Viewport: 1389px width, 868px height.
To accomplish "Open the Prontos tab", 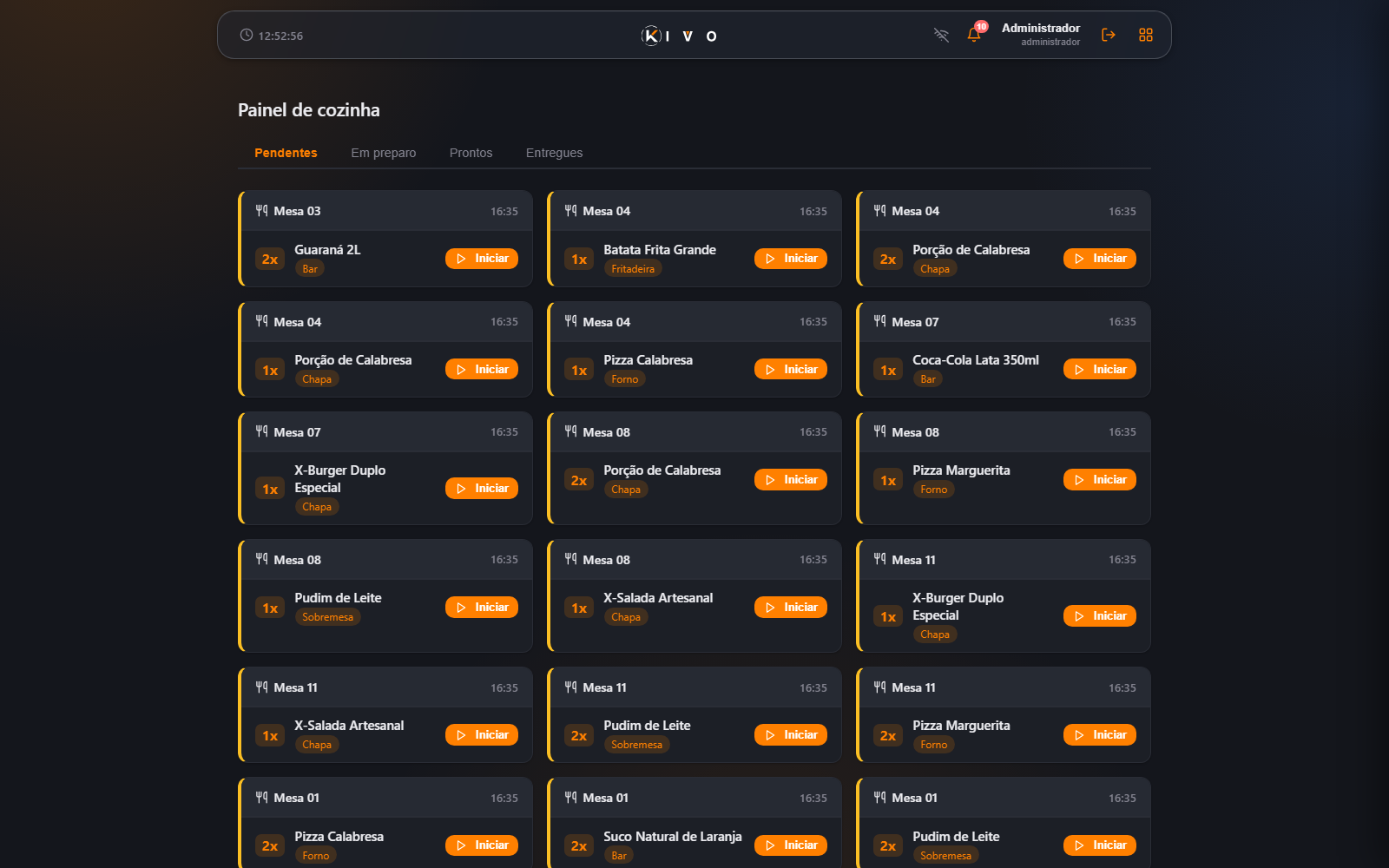I will 471,153.
